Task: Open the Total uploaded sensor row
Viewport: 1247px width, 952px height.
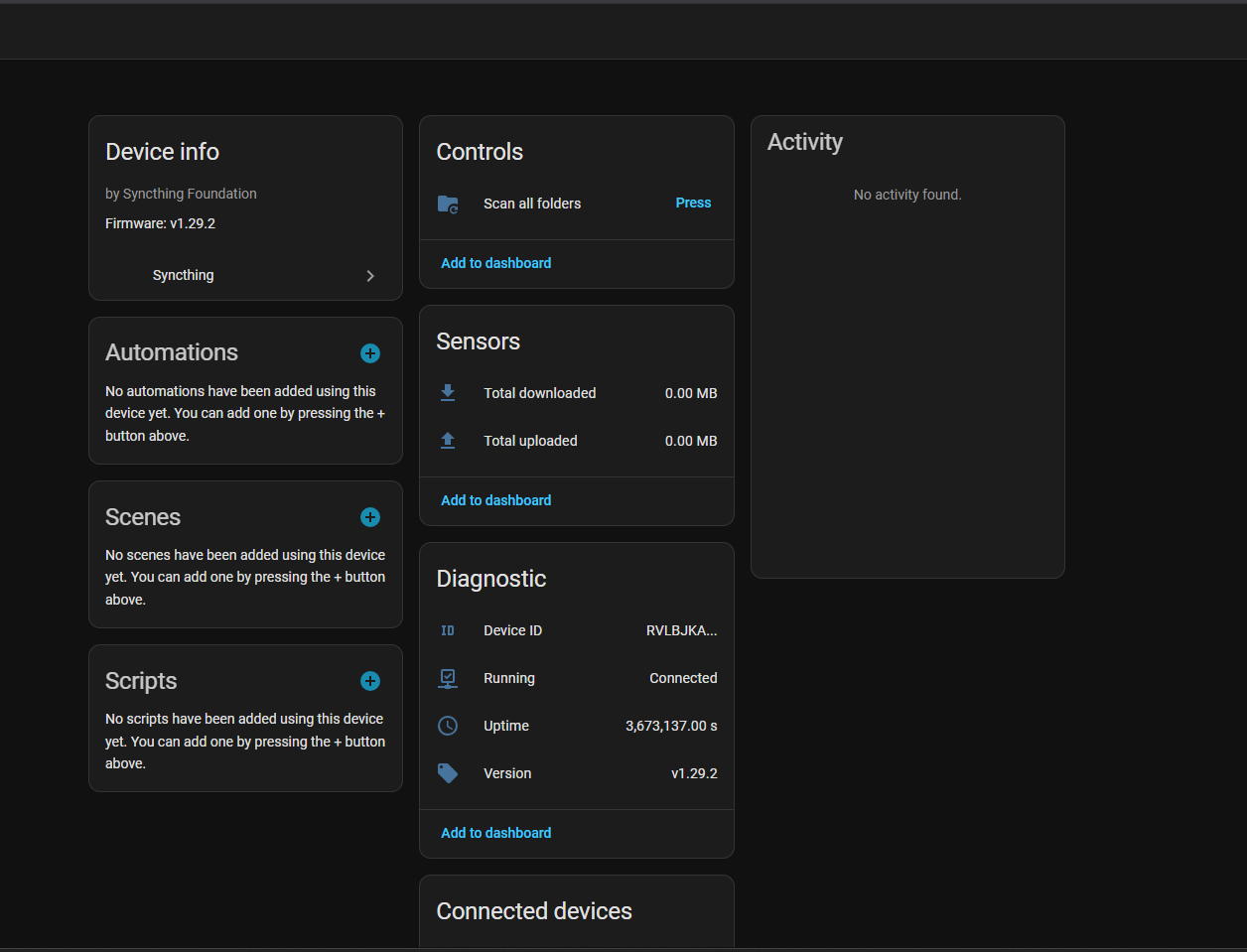Action: (577, 441)
